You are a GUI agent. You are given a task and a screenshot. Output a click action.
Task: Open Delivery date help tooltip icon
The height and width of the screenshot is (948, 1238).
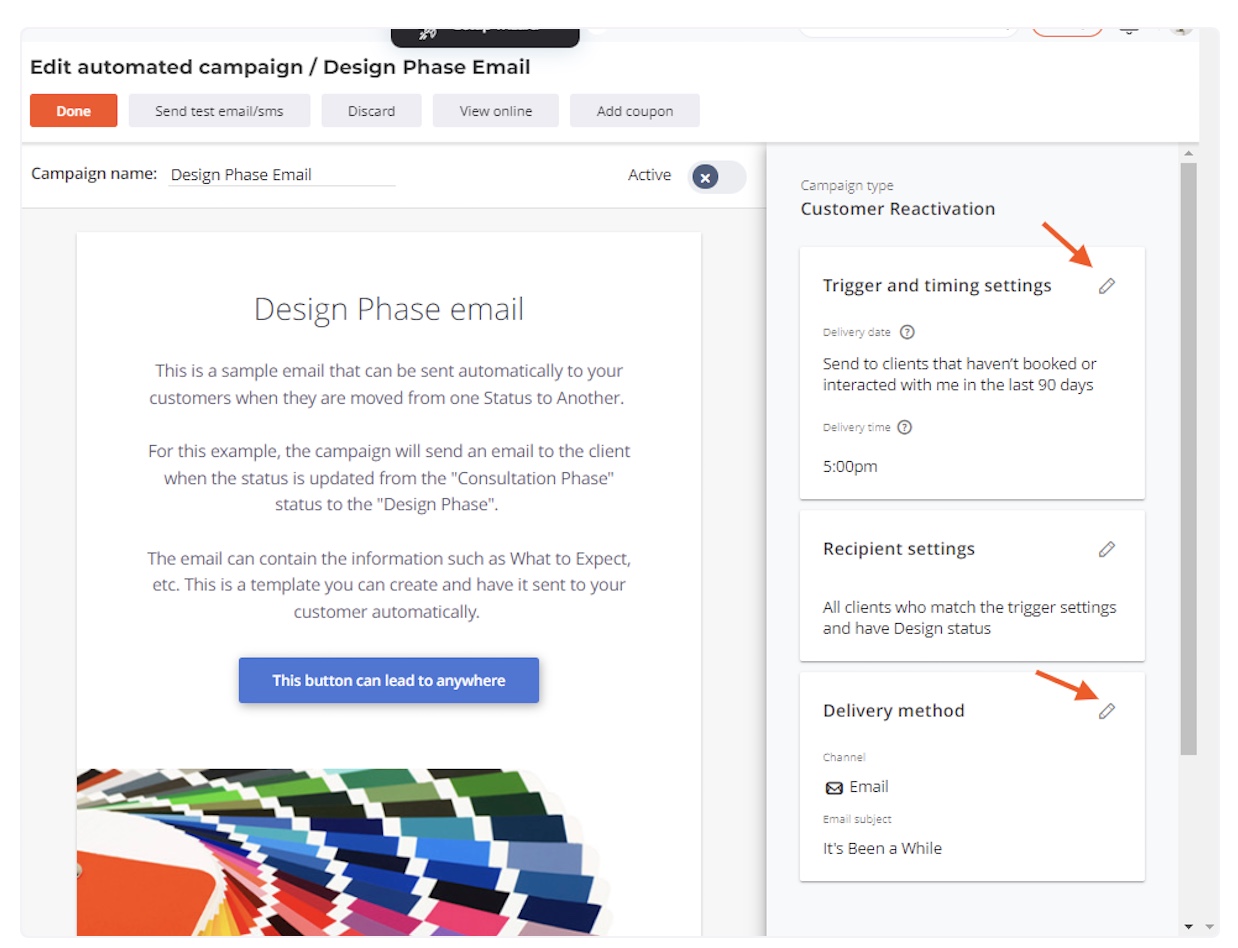(x=907, y=332)
